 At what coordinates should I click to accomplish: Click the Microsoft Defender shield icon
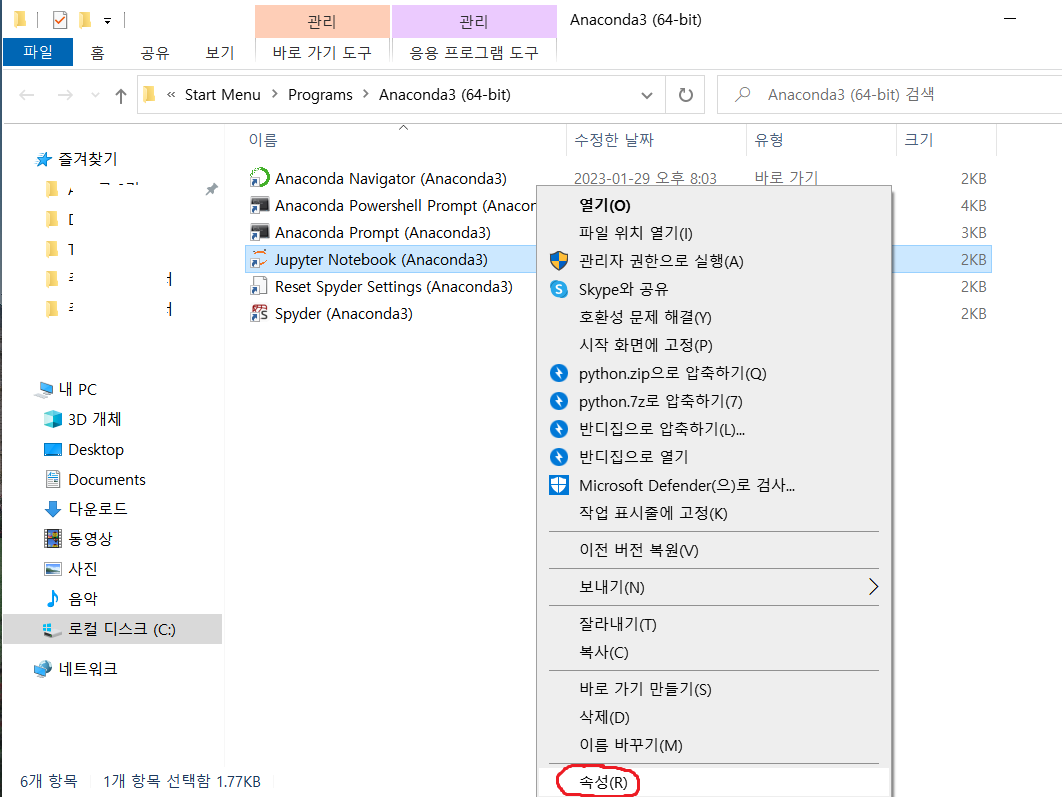point(559,485)
